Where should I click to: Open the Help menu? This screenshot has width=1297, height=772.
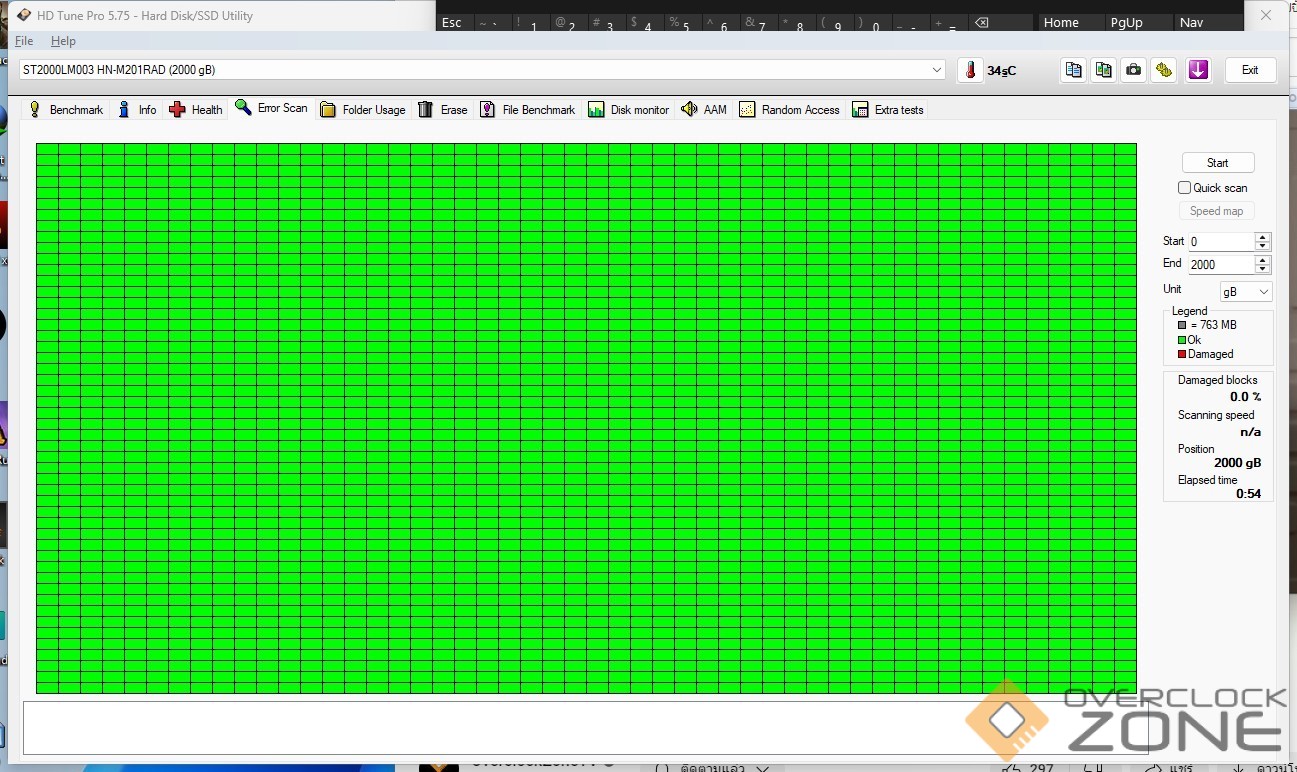coord(63,41)
